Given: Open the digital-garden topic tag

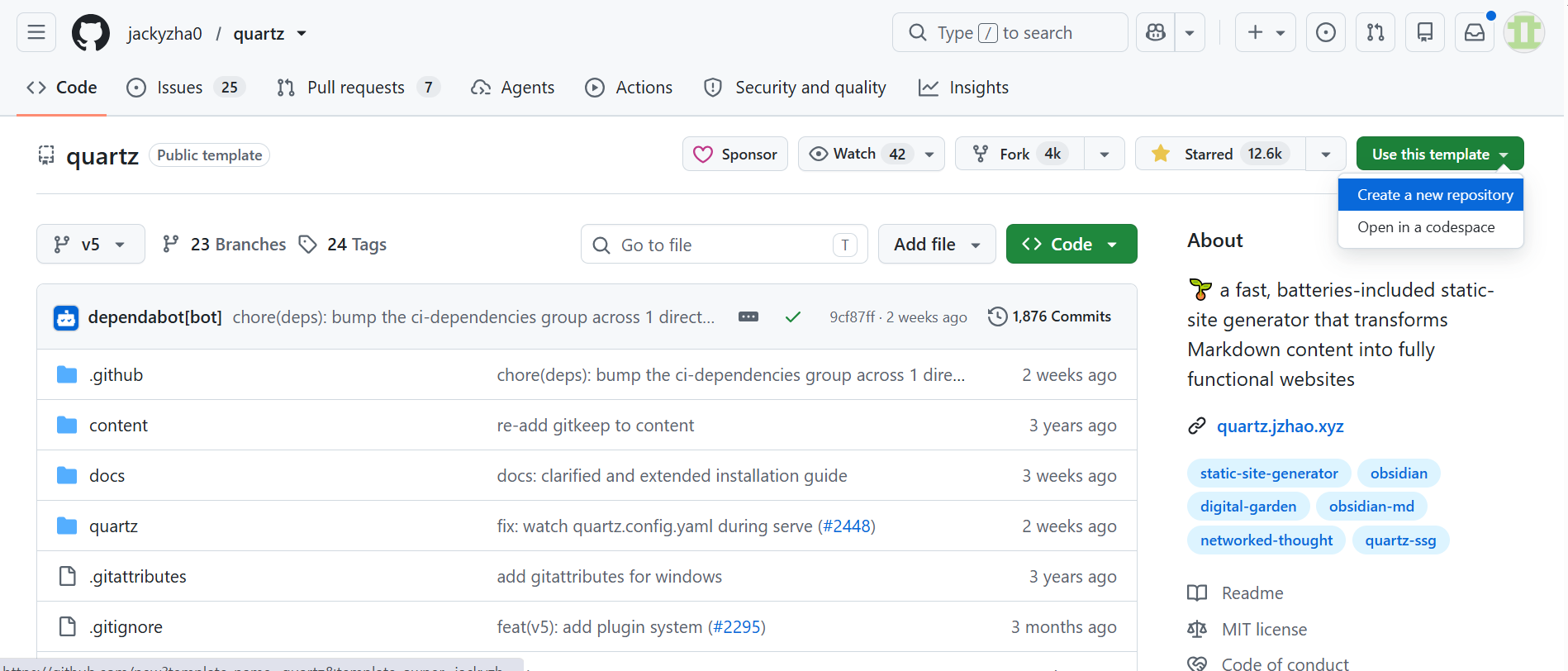Looking at the screenshot, I should (x=1248, y=507).
